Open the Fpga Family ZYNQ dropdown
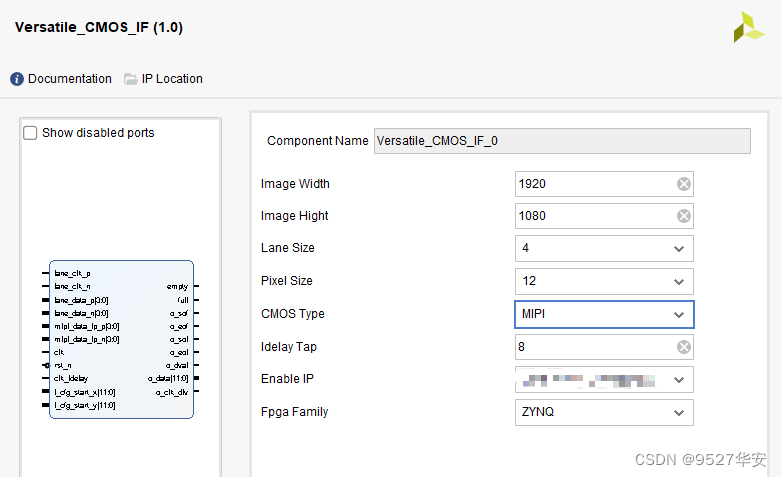The height and width of the screenshot is (477, 782). click(679, 412)
